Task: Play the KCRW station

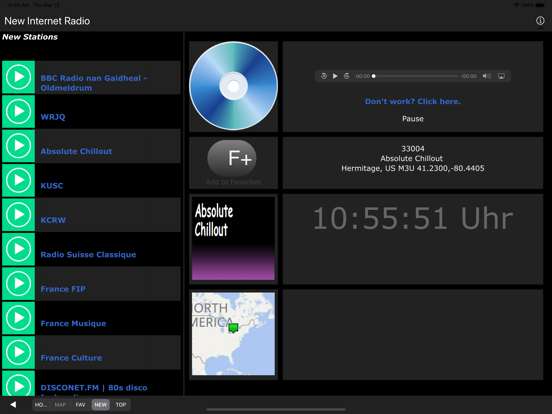Action: point(18,215)
